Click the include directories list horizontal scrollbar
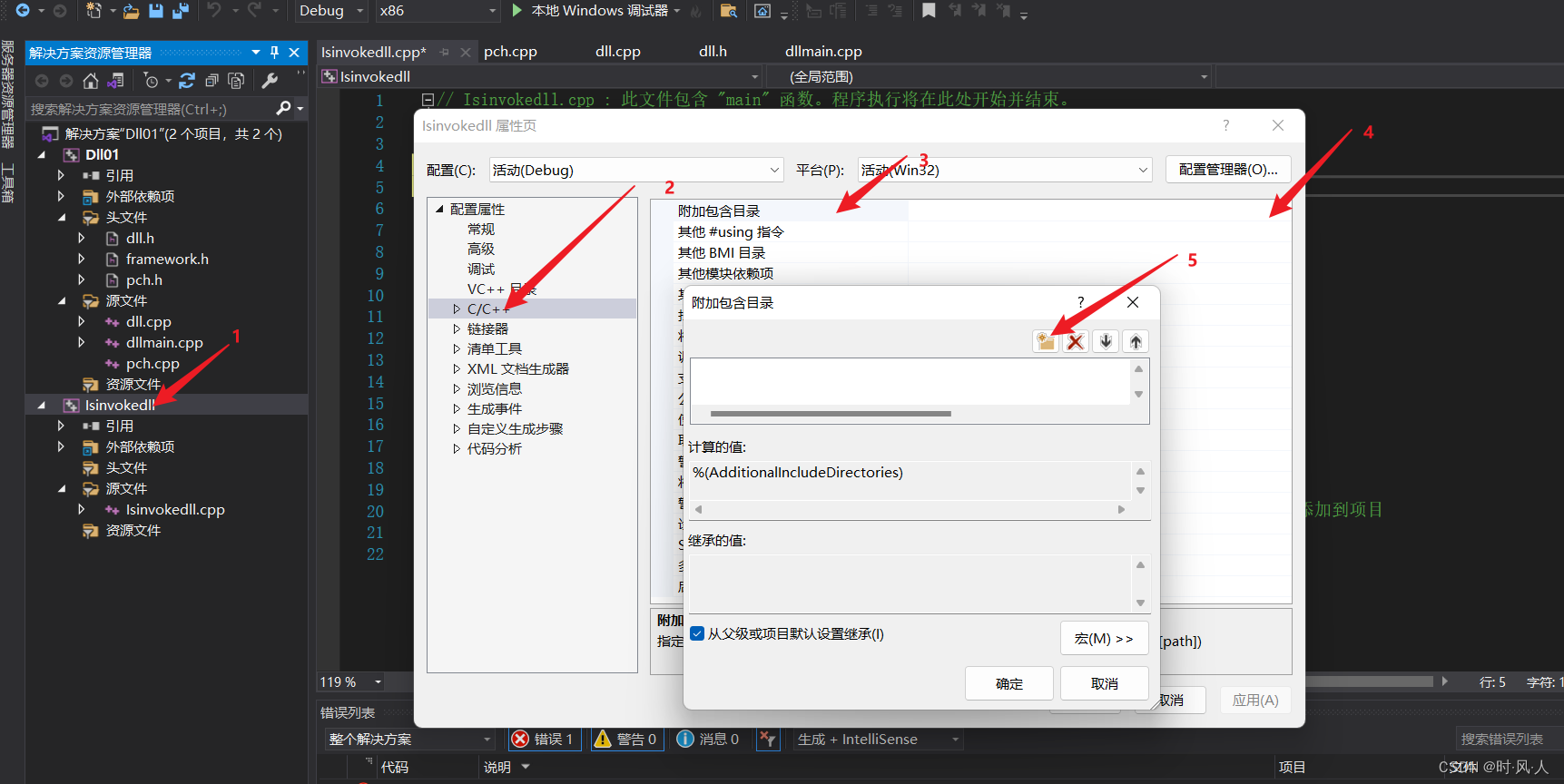Image resolution: width=1564 pixels, height=784 pixels. tap(831, 414)
